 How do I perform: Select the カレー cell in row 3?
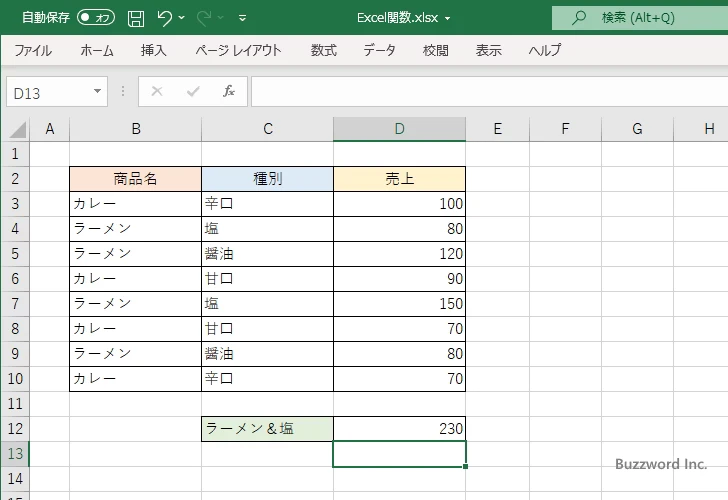click(136, 204)
